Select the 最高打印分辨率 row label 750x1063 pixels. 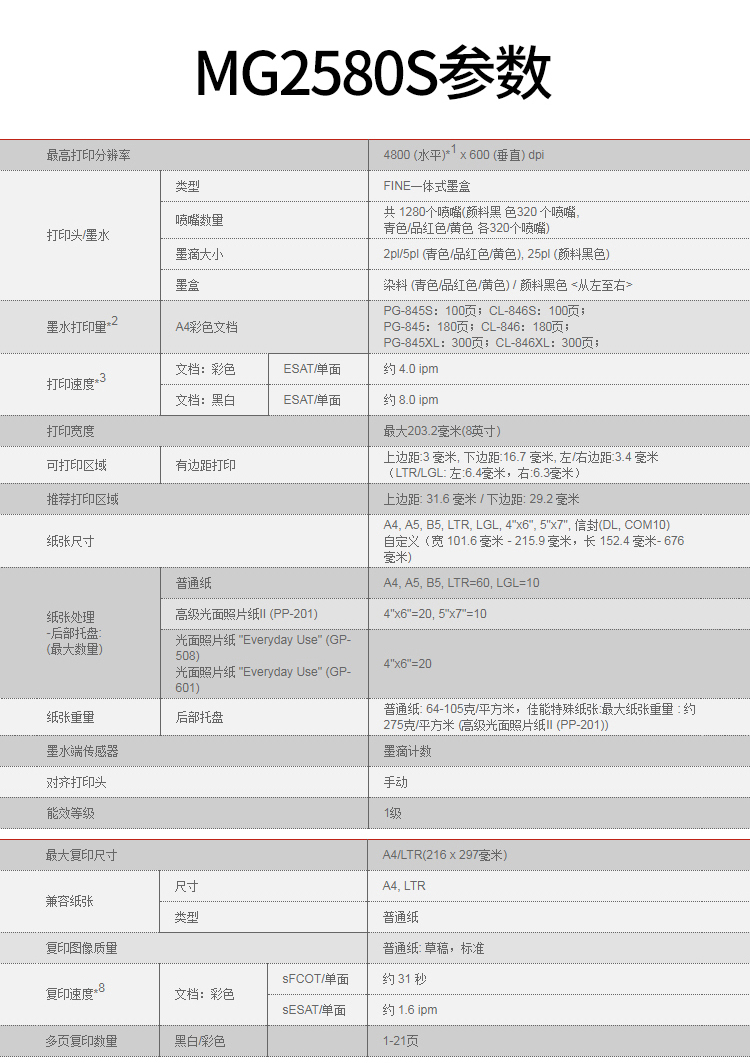pos(88,155)
